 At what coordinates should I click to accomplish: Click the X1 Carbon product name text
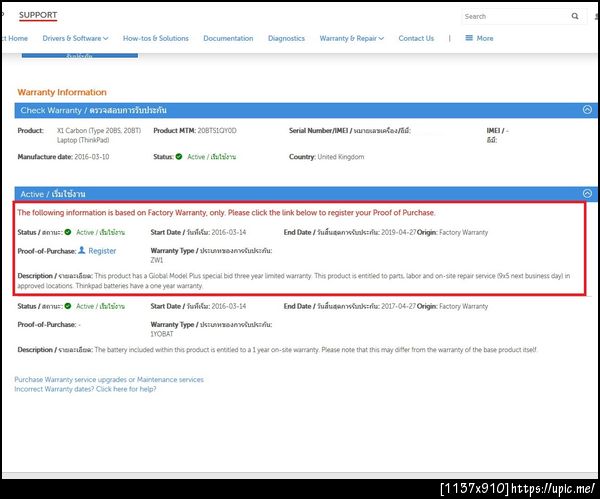point(99,135)
